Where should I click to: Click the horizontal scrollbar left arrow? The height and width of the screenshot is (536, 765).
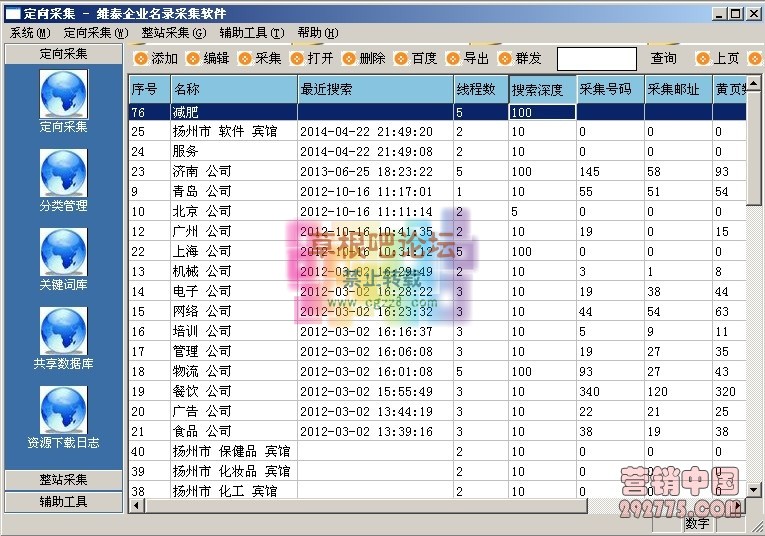click(x=136, y=506)
